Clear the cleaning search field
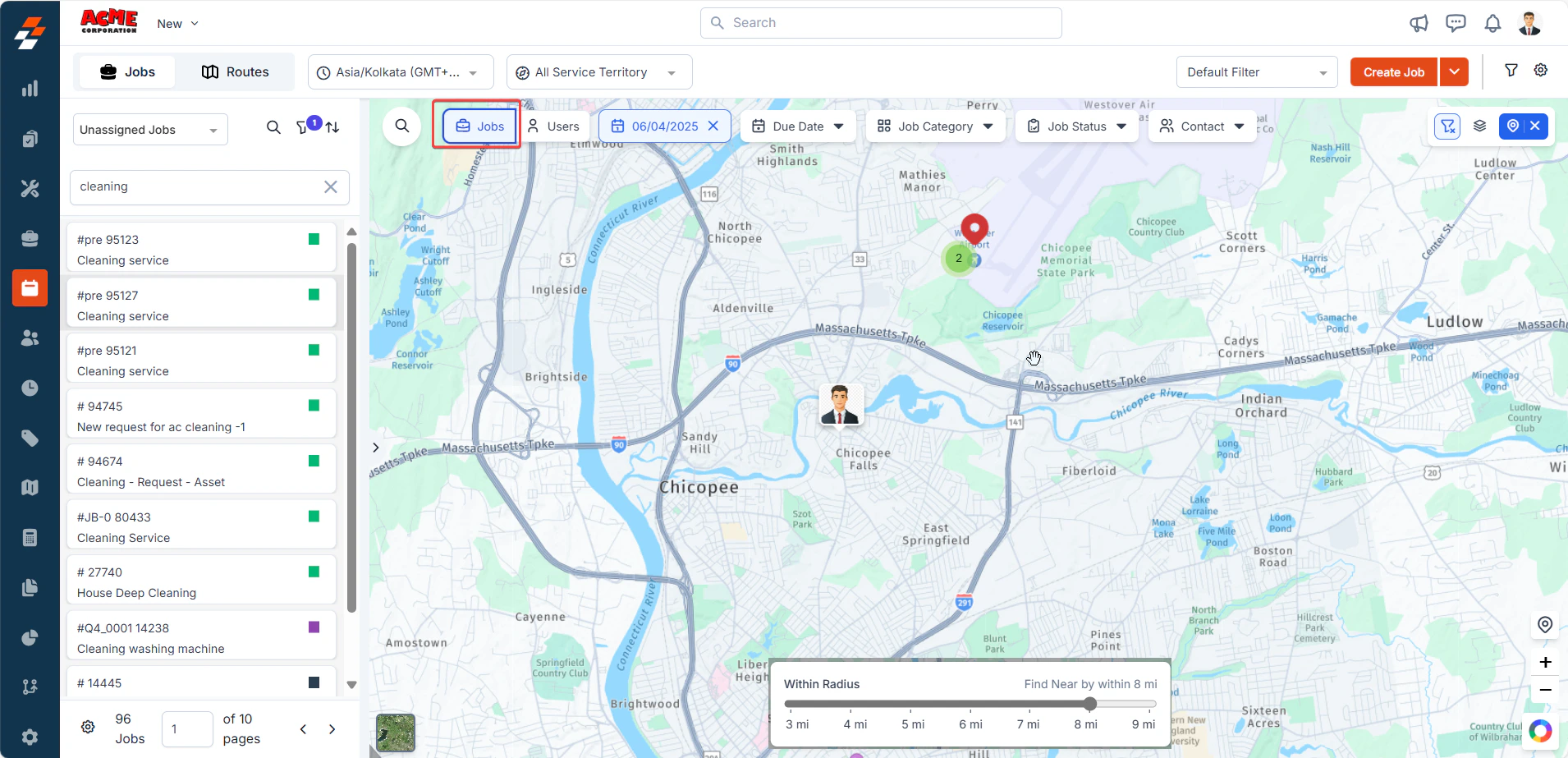The height and width of the screenshot is (758, 1568). click(x=331, y=186)
